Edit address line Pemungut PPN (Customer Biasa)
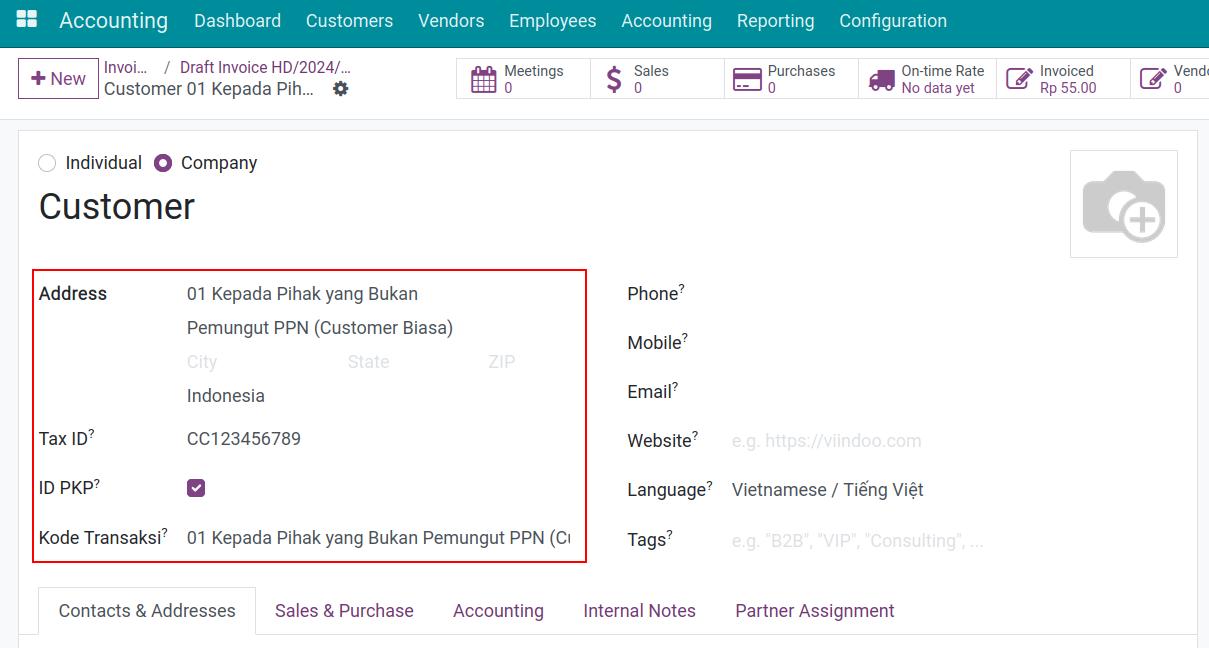This screenshot has height=648, width=1209. coord(378,328)
